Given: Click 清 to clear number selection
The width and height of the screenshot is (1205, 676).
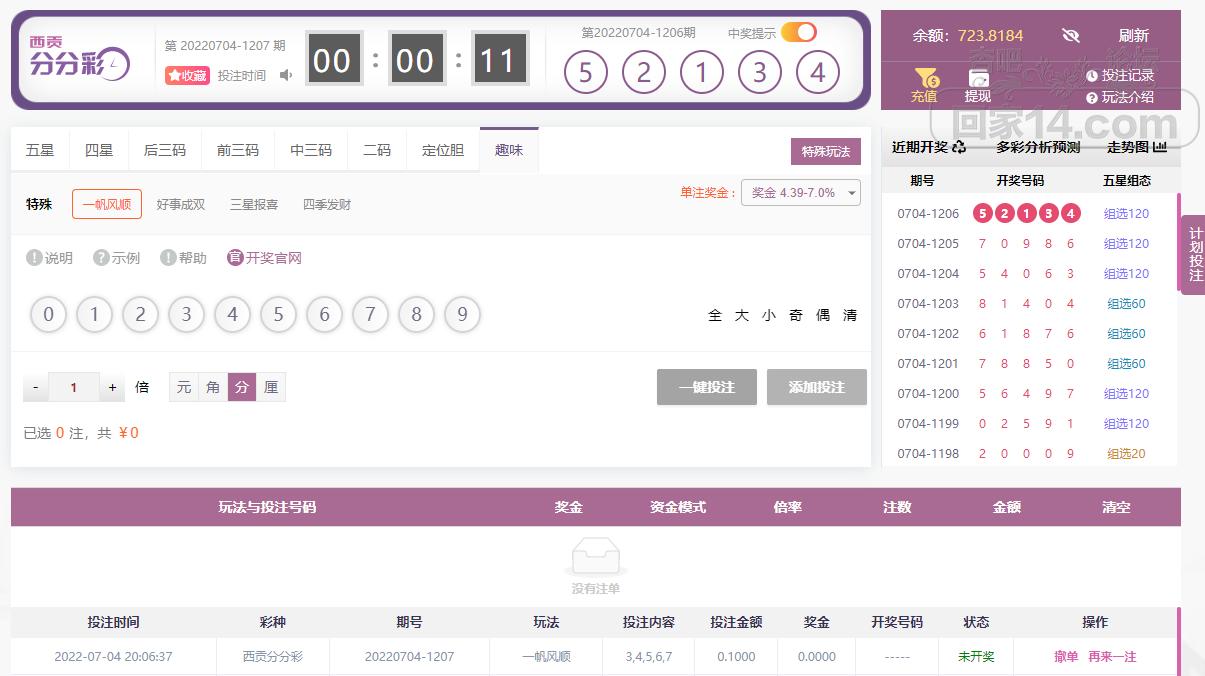Looking at the screenshot, I should coord(850,315).
